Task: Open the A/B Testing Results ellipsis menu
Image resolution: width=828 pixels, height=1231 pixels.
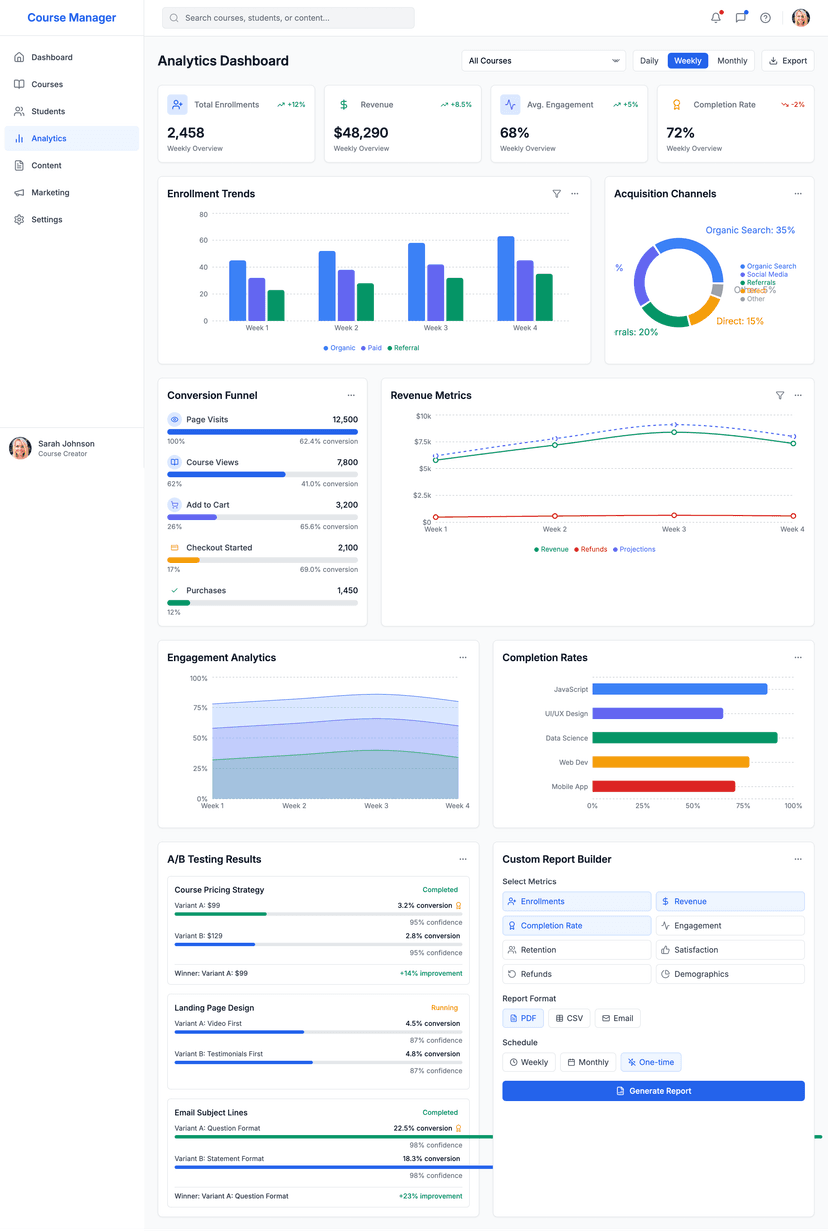Action: tap(463, 859)
